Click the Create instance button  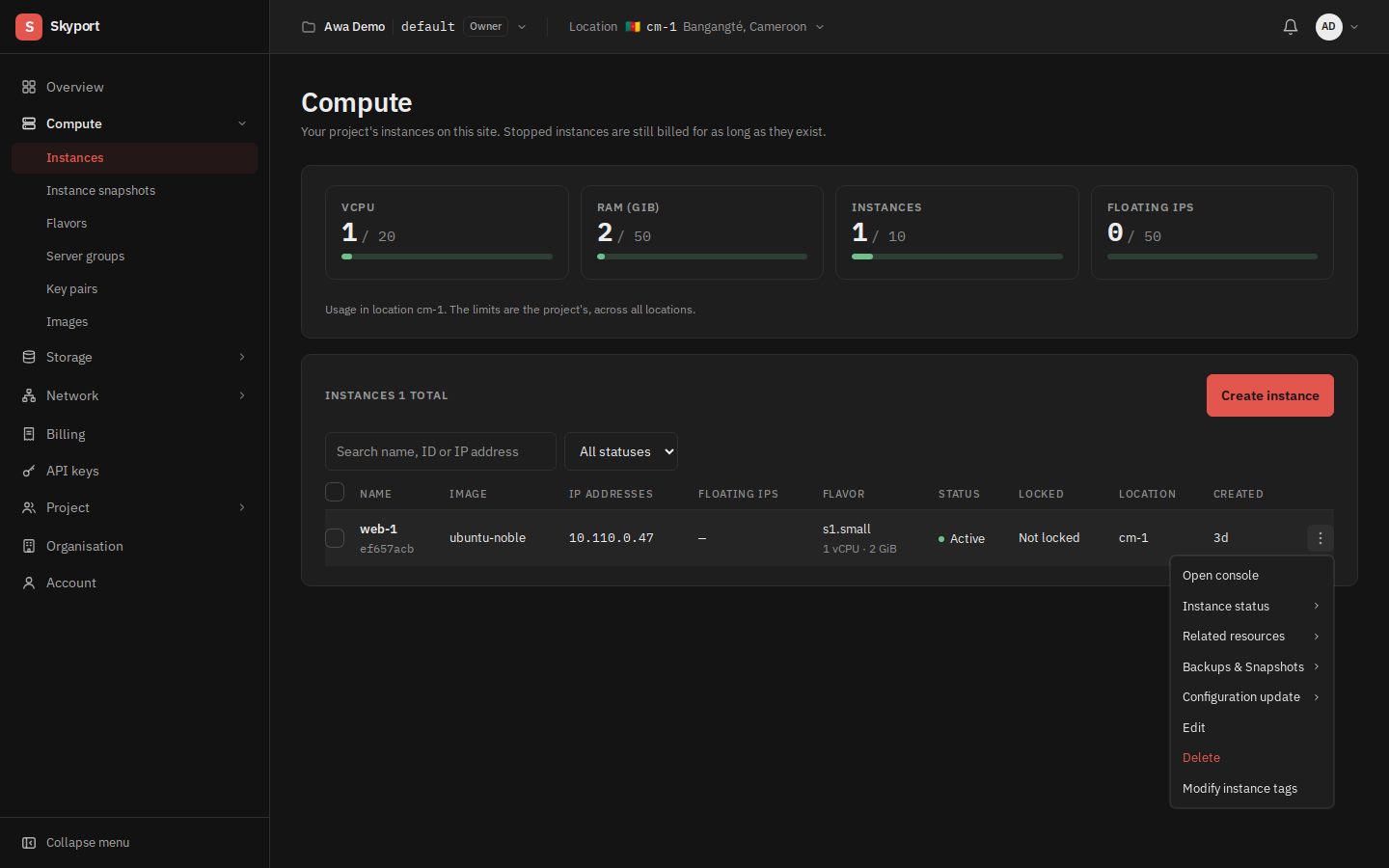[x=1269, y=395]
